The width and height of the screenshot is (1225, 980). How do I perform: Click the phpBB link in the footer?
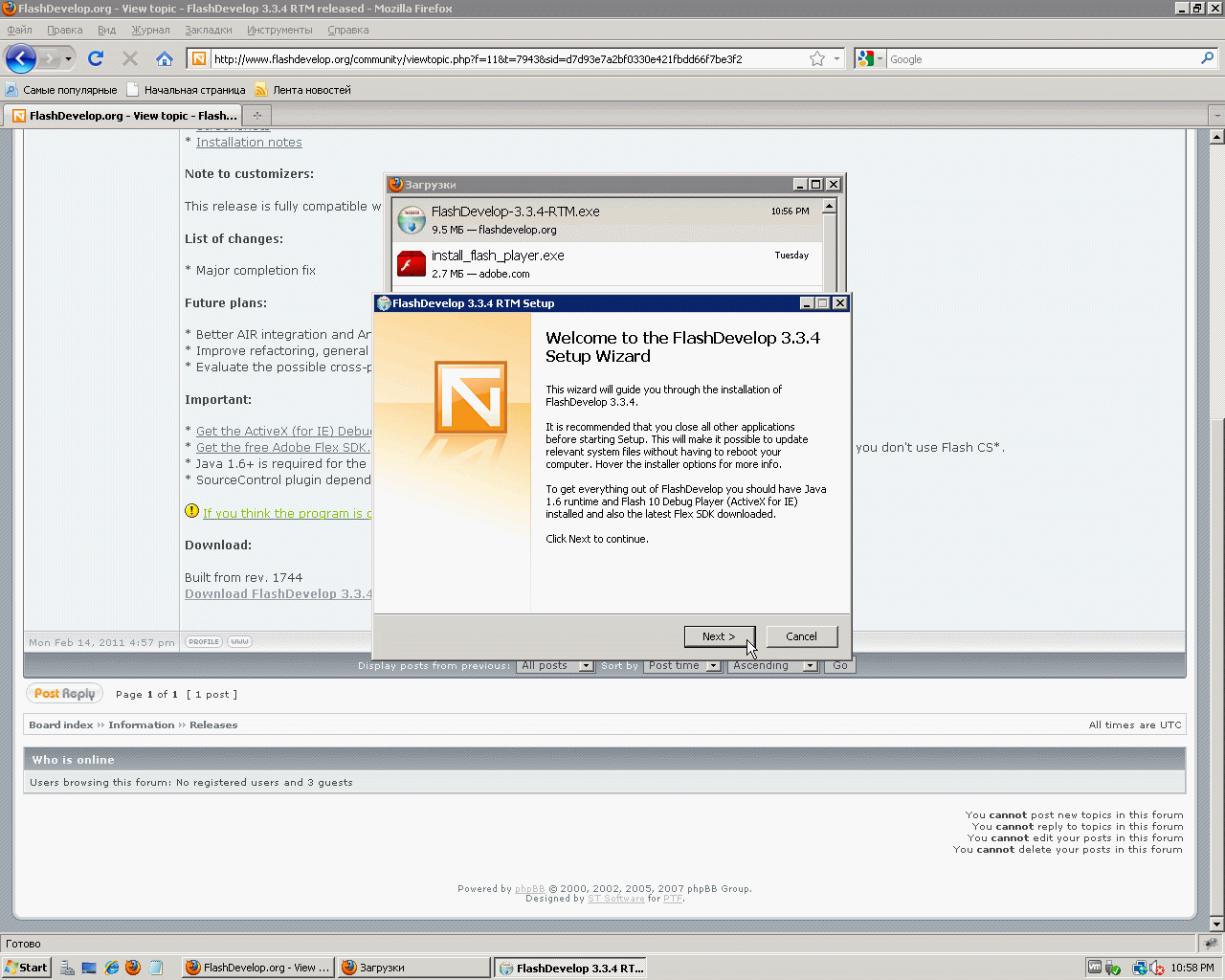click(530, 889)
